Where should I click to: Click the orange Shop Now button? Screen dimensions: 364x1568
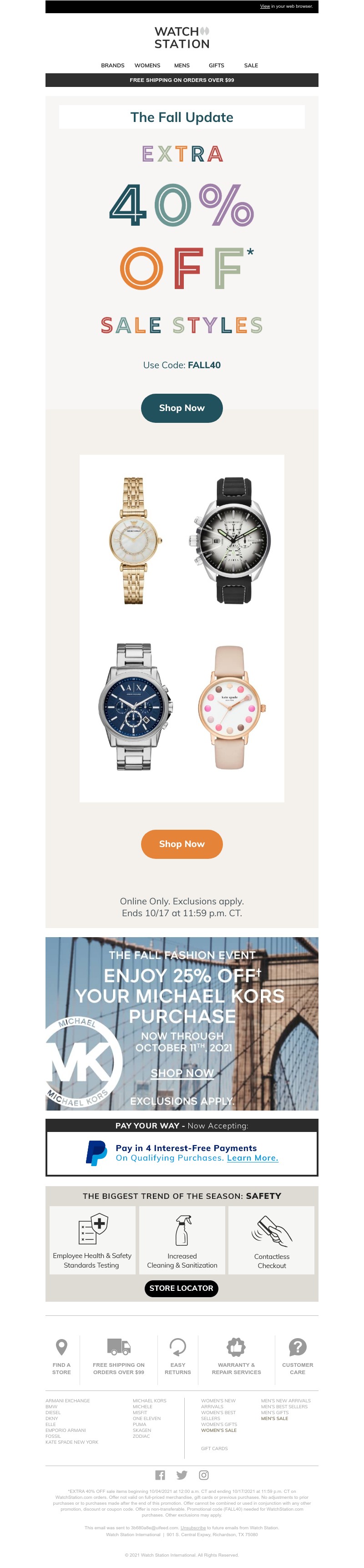point(182,844)
